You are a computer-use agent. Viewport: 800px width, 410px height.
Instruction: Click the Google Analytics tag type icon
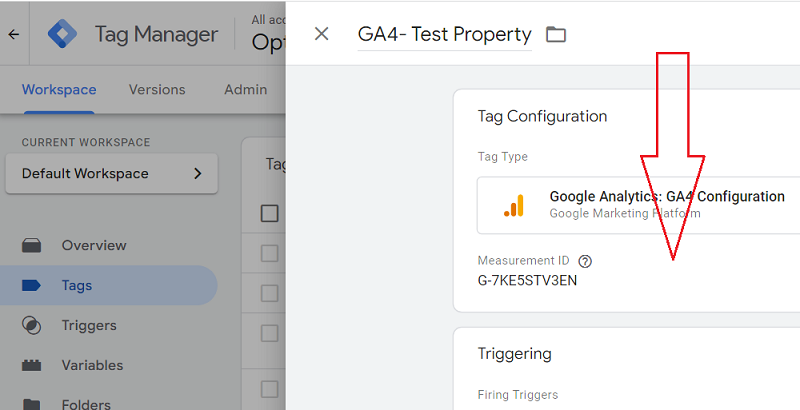tap(513, 205)
